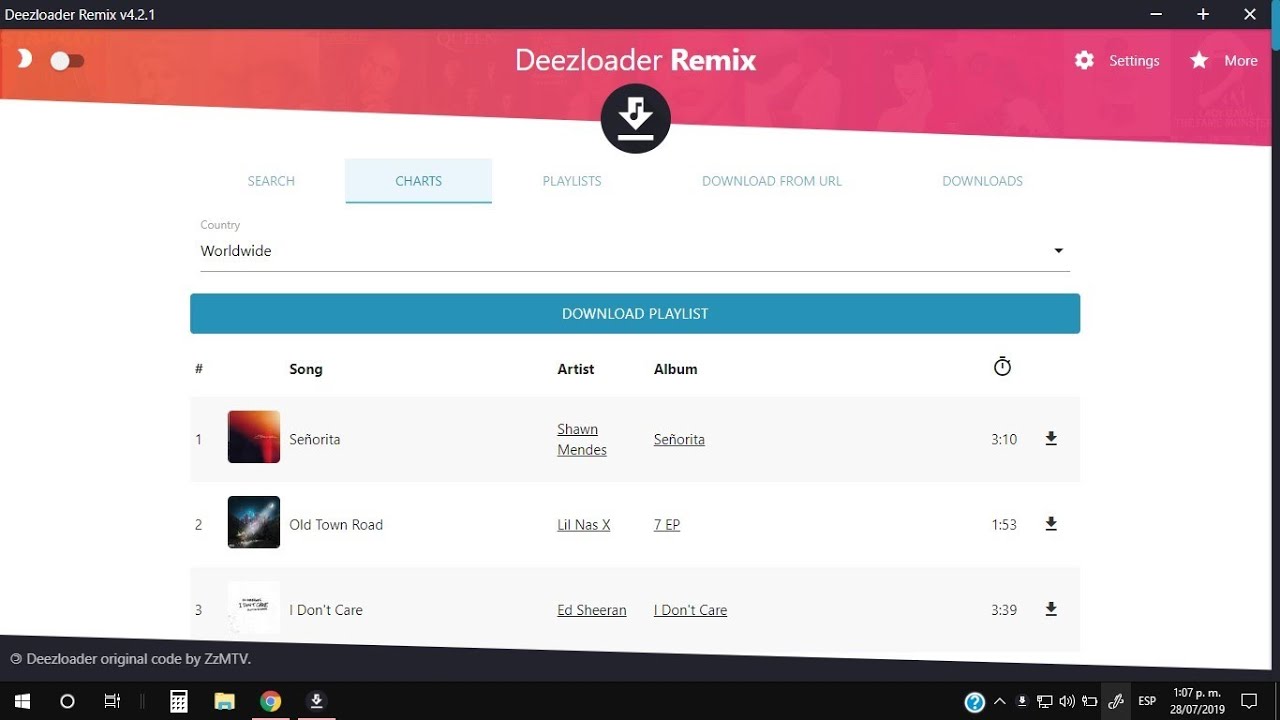The width and height of the screenshot is (1280, 720).
Task: Click the I Don't Care song title
Action: [326, 609]
